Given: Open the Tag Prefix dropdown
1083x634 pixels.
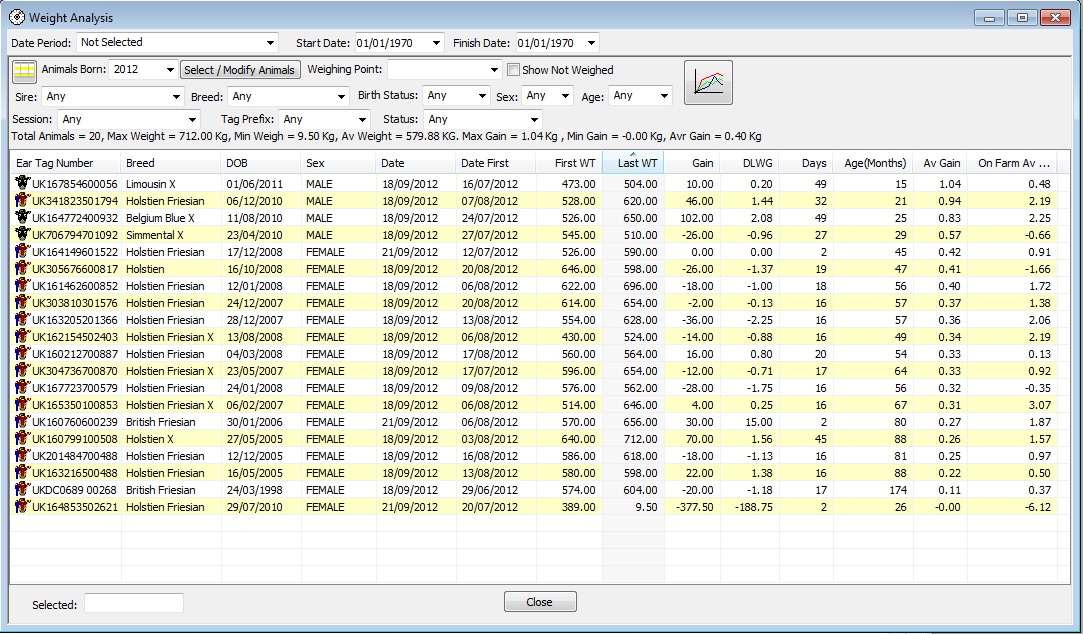Looking at the screenshot, I should (362, 119).
